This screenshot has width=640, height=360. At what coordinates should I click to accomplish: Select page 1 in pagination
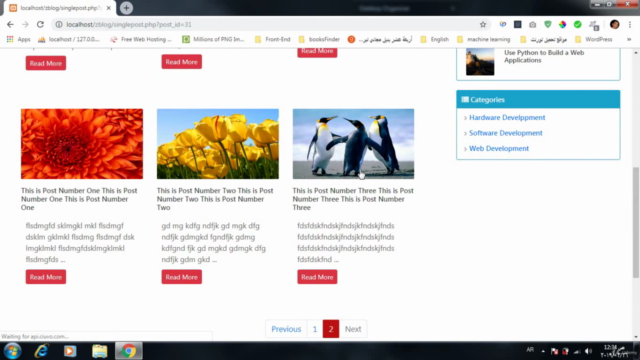coord(315,329)
